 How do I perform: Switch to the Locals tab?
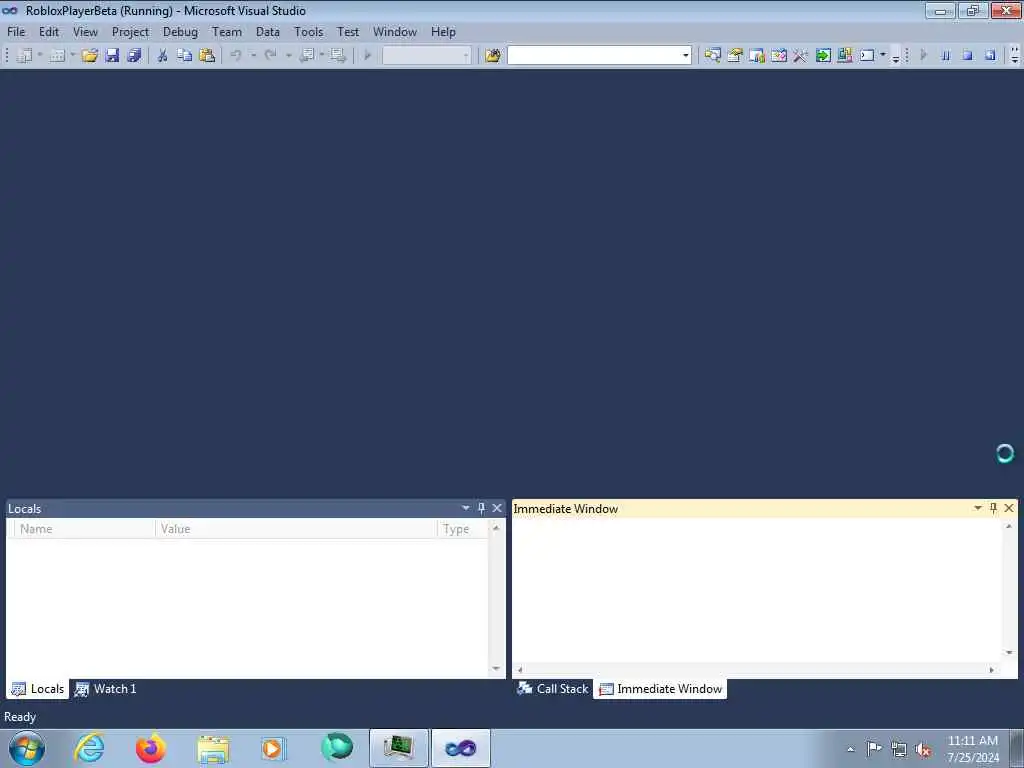coord(38,689)
